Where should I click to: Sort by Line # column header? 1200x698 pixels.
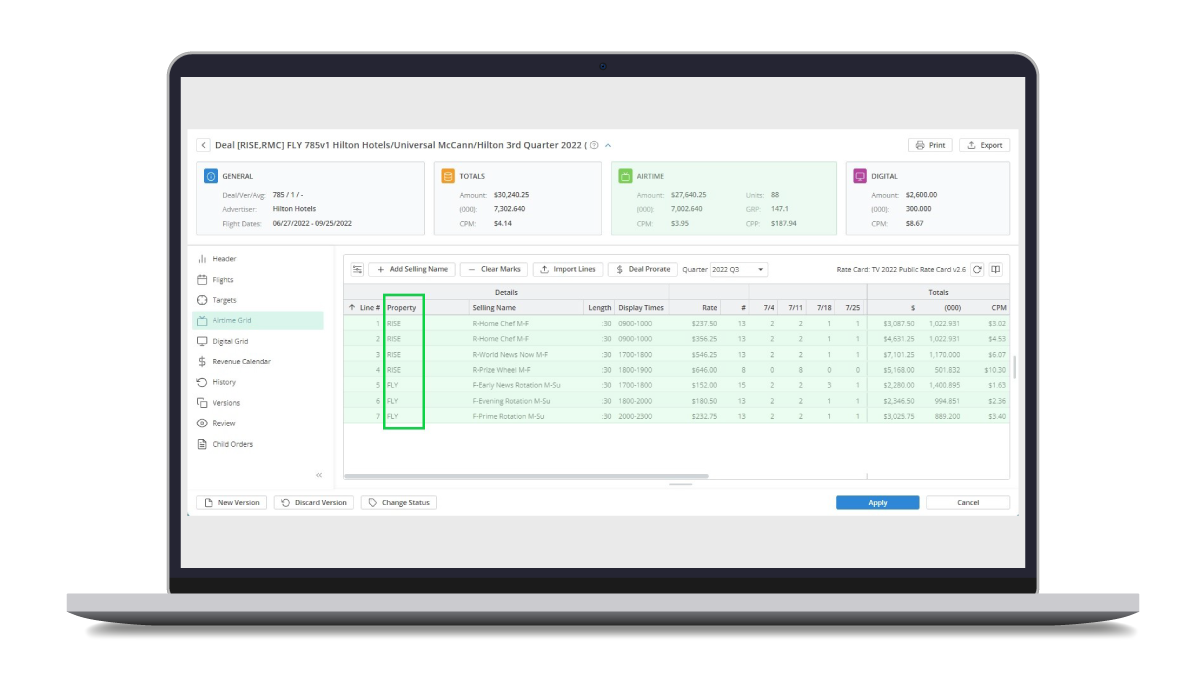[x=364, y=307]
